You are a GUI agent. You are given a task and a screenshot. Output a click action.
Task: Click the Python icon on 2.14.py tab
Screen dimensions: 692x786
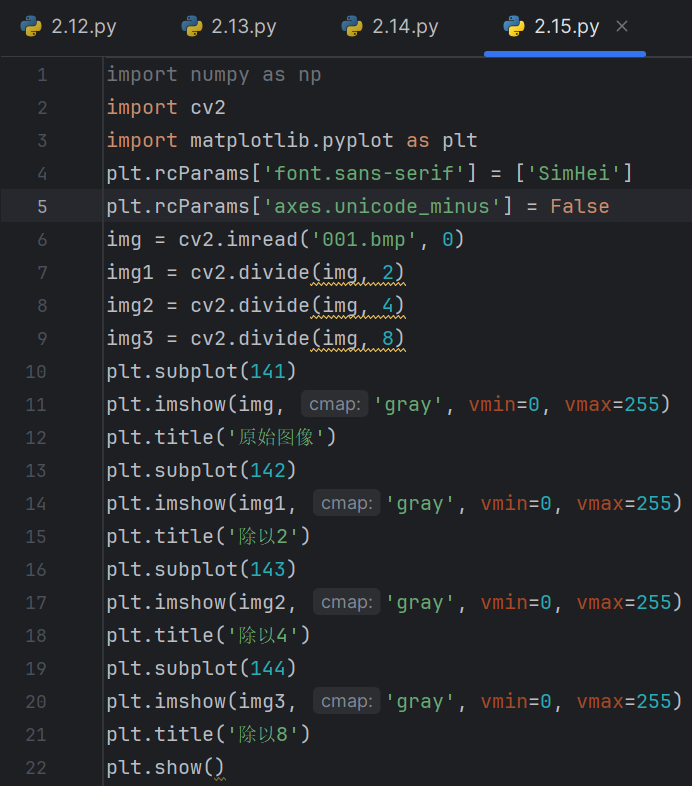point(352,26)
